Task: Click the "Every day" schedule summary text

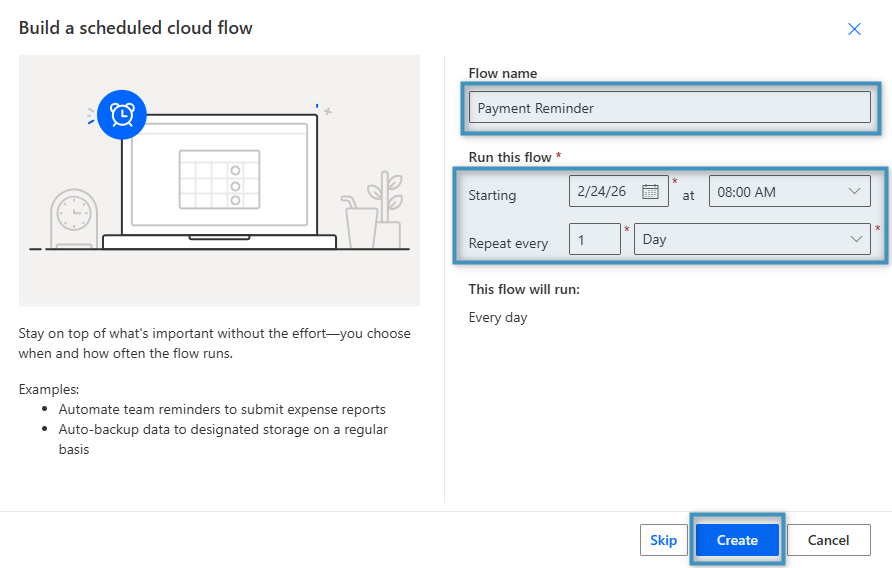Action: point(498,318)
